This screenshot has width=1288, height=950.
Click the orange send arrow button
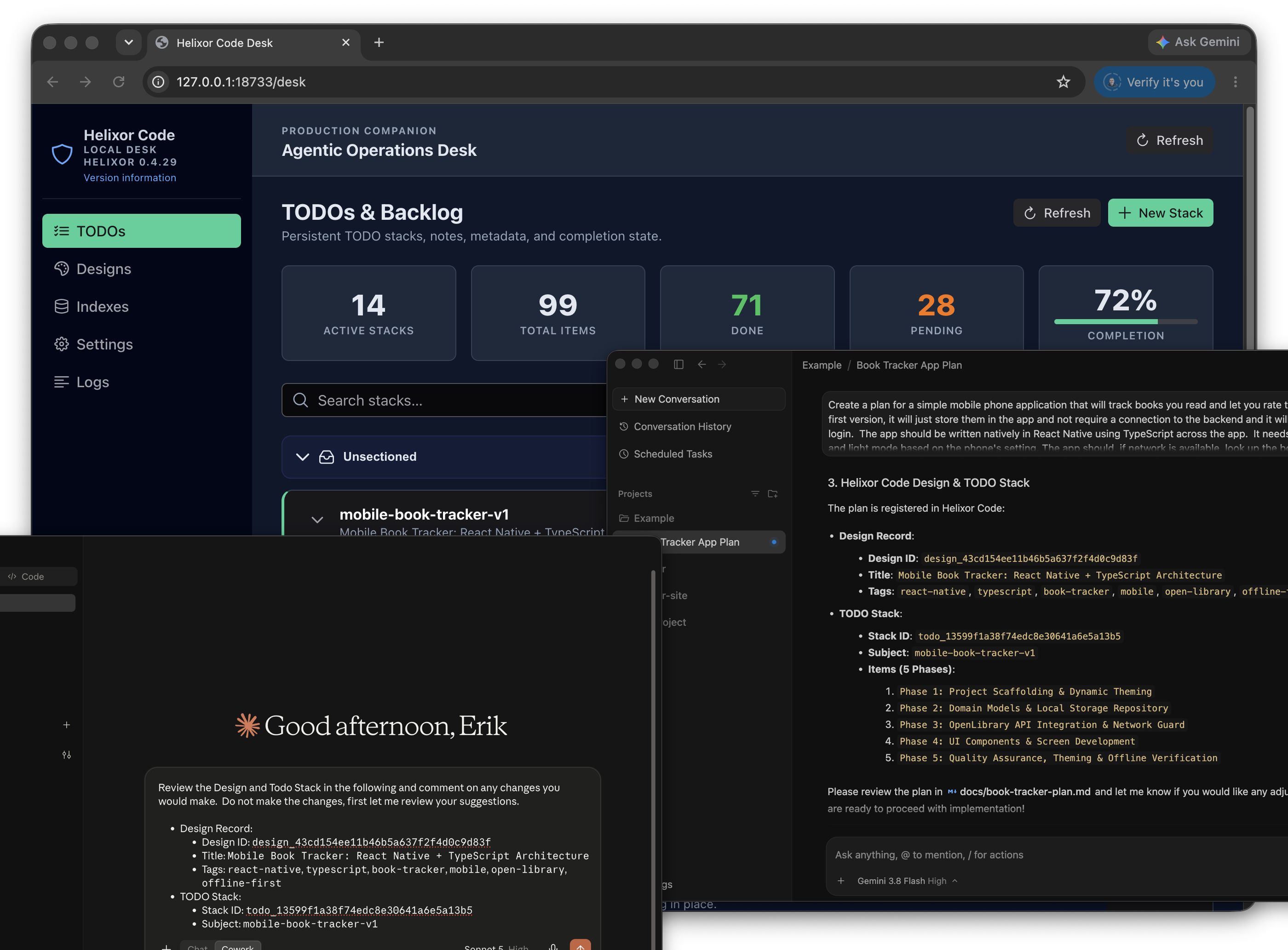click(x=580, y=945)
